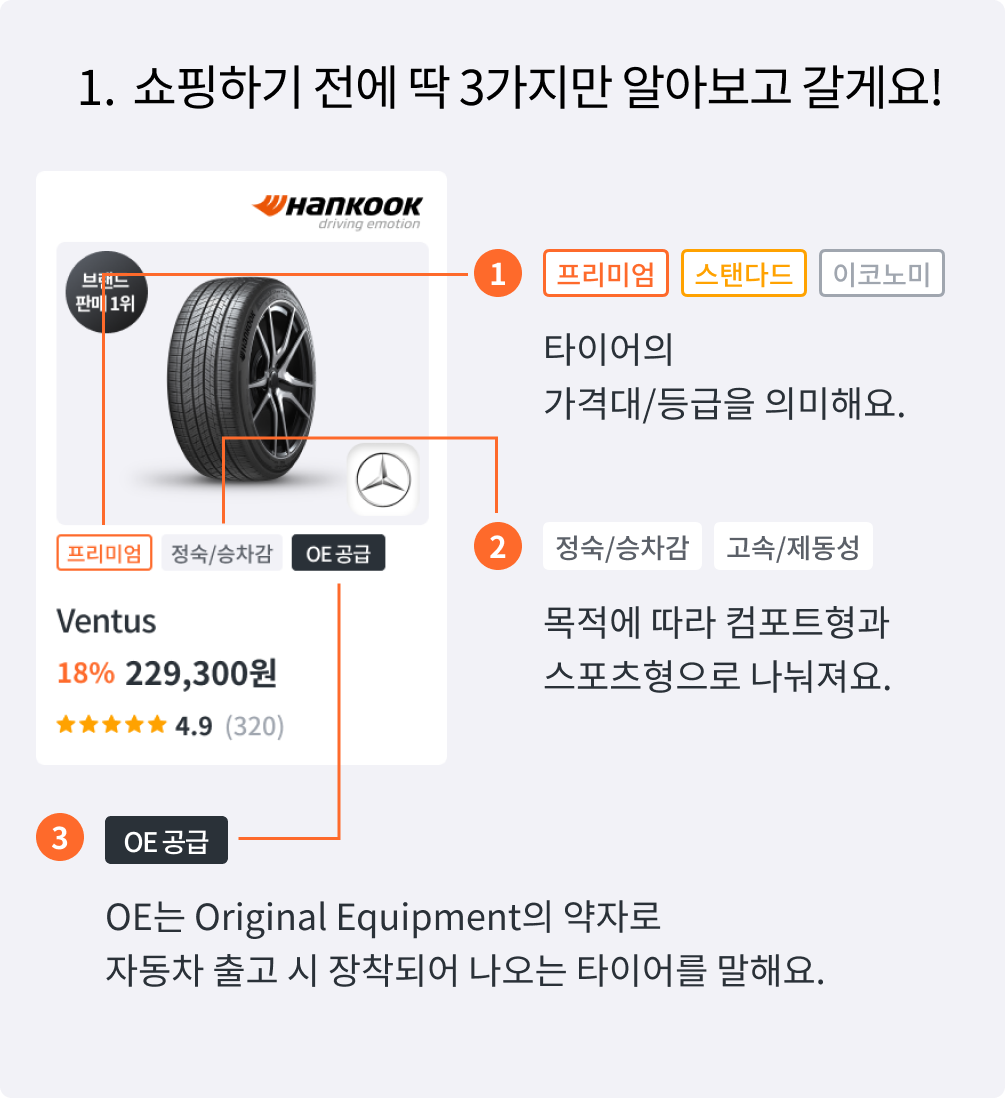Screen dimensions: 1005x1098
Task: Click the 고속/제동성 tag
Action: (793, 546)
